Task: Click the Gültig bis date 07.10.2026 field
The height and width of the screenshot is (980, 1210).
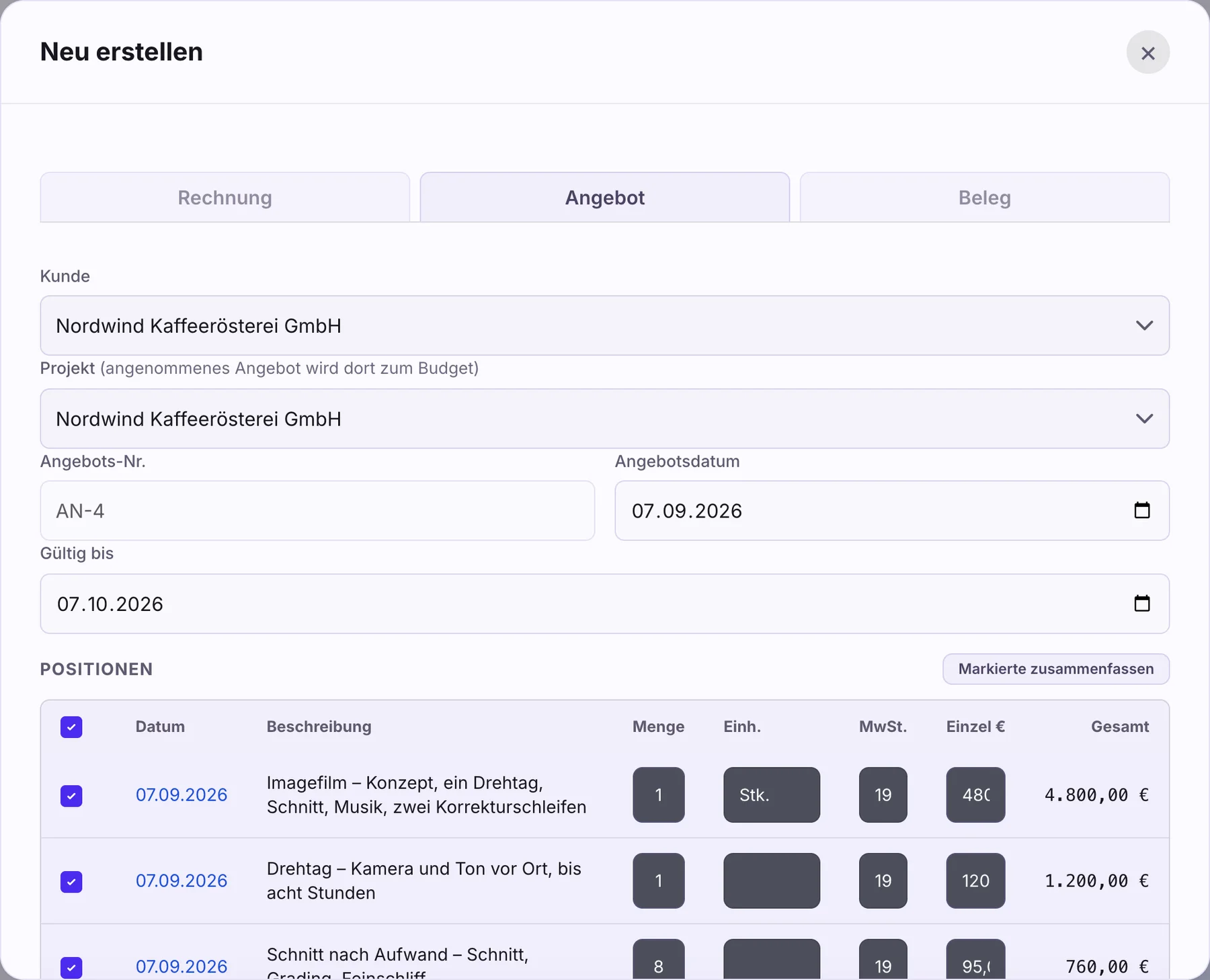Action: coord(604,603)
